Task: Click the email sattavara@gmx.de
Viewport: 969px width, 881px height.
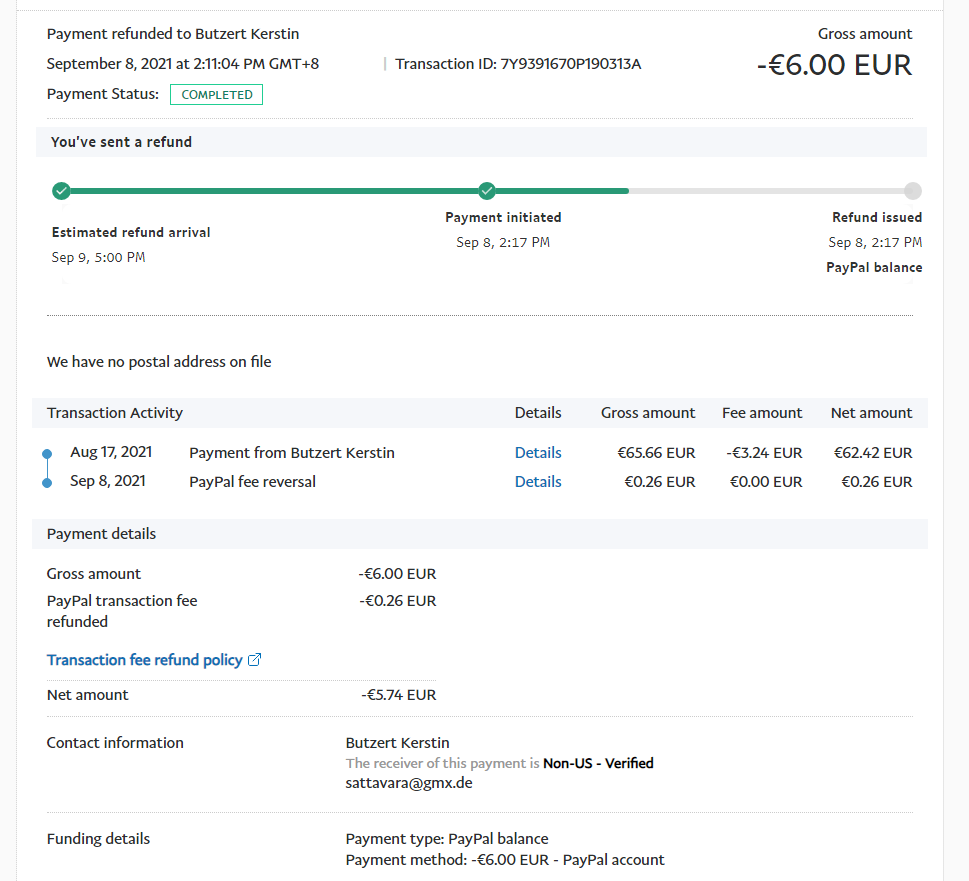Action: pos(409,783)
